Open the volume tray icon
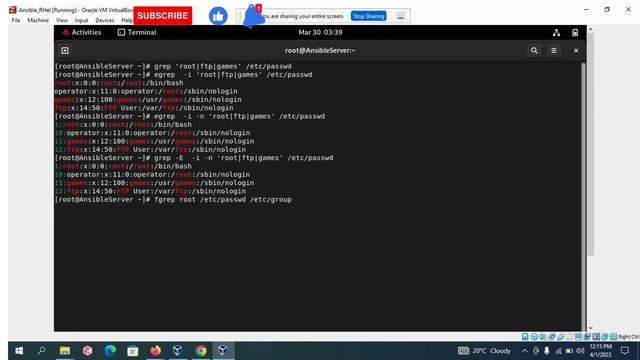Viewport: 640px width, 360px height. (580, 351)
